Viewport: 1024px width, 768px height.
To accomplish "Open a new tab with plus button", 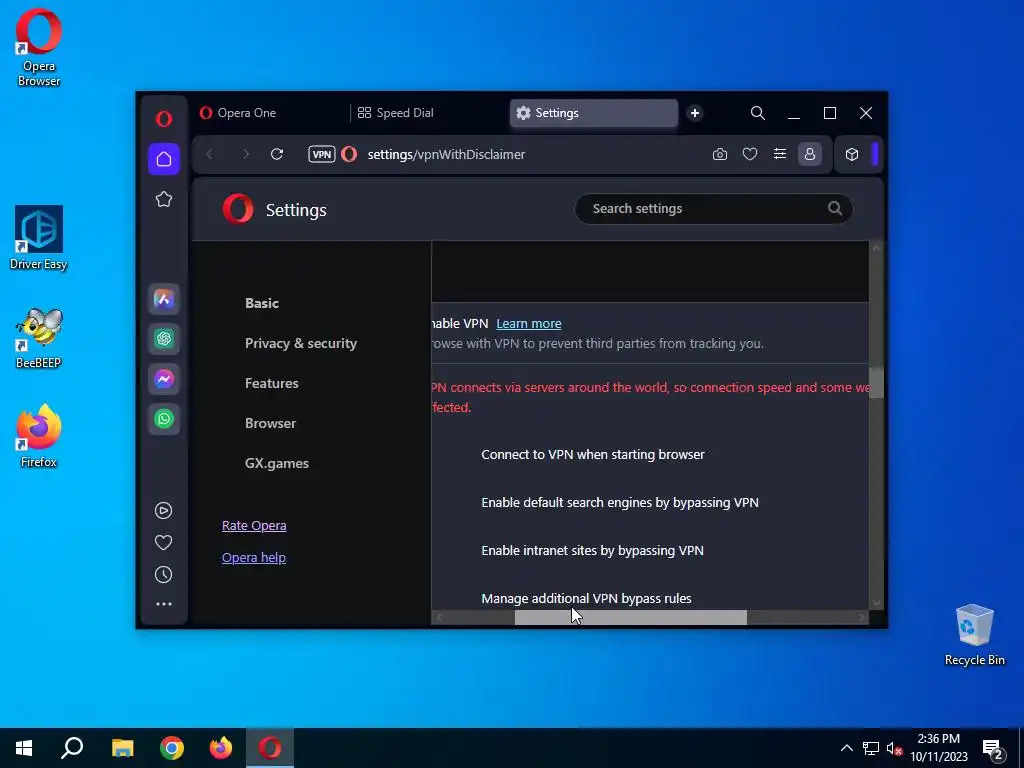I will [695, 113].
